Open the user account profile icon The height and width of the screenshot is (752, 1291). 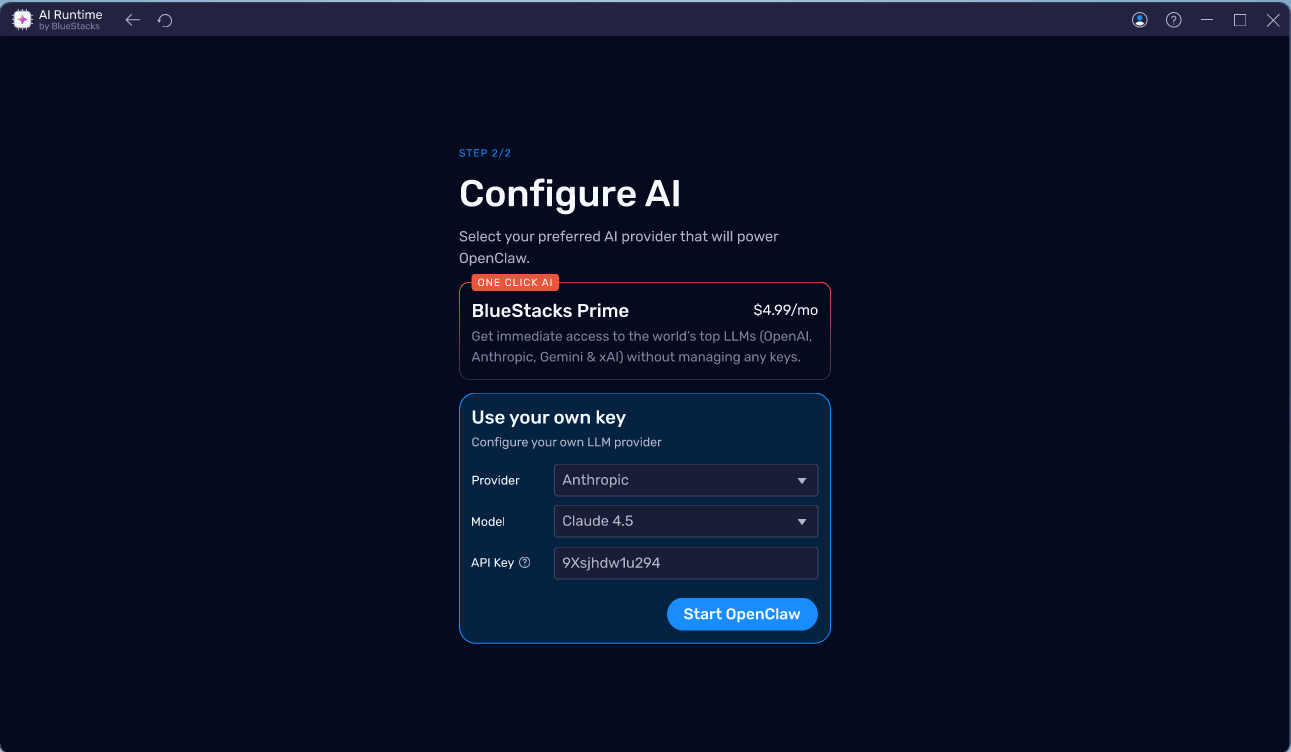pos(1139,20)
